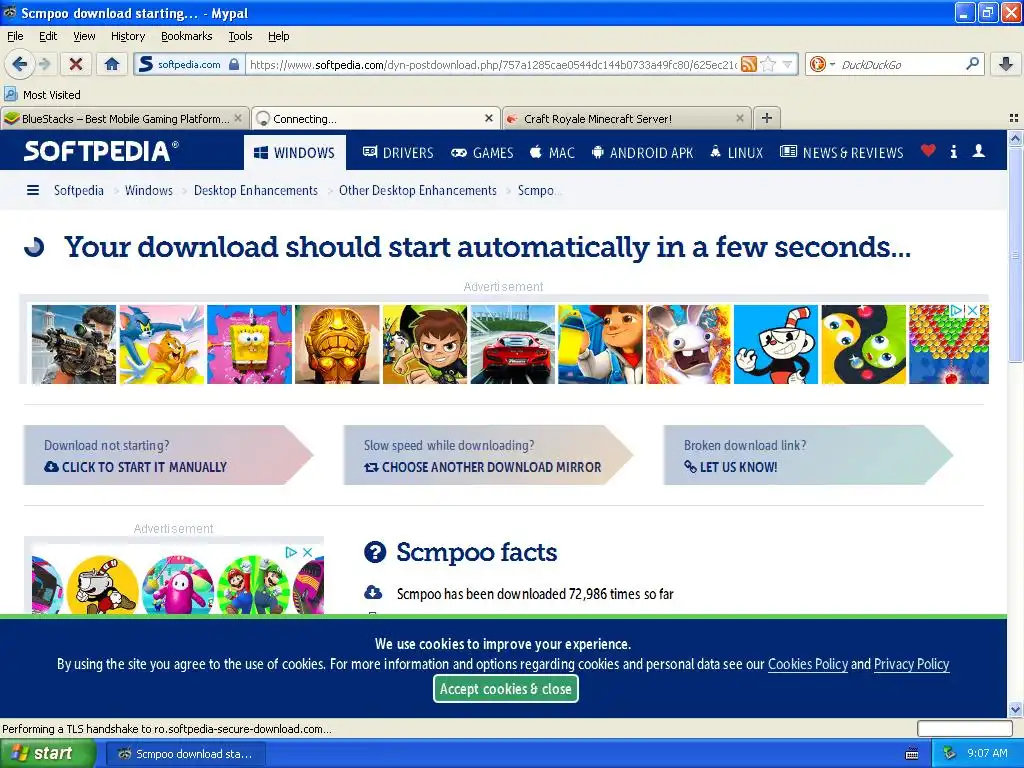Stop loading with the red X button

coord(76,64)
